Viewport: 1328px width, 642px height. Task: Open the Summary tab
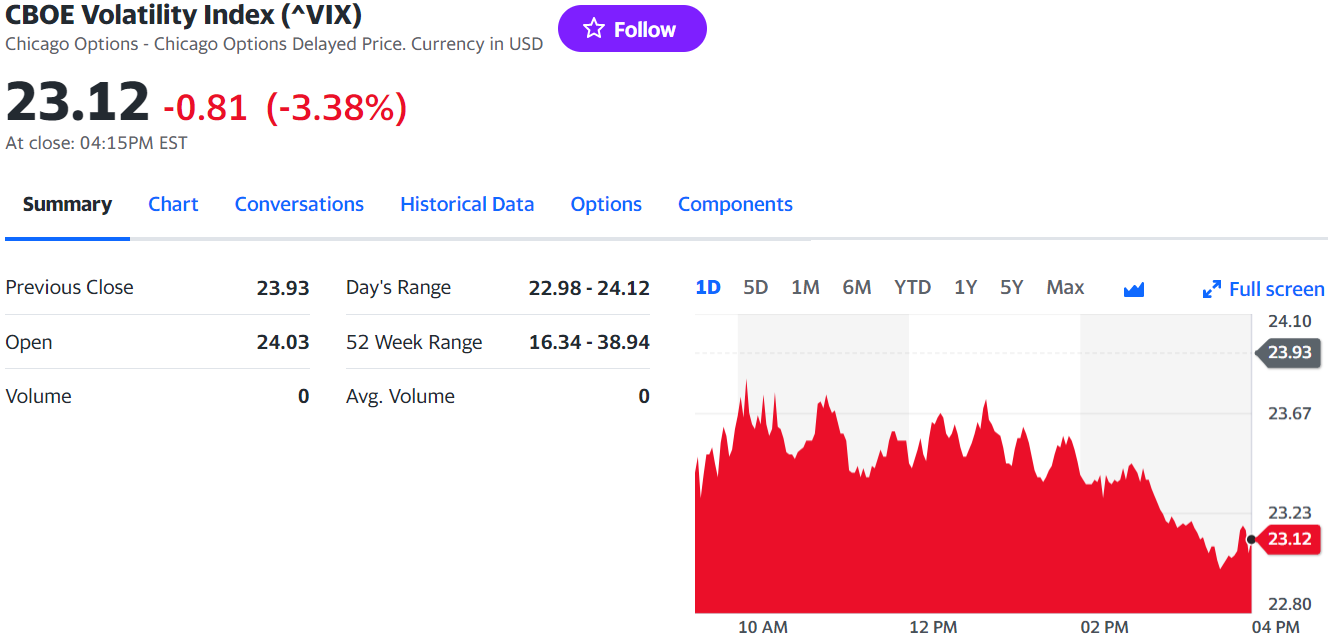pyautogui.click(x=67, y=204)
